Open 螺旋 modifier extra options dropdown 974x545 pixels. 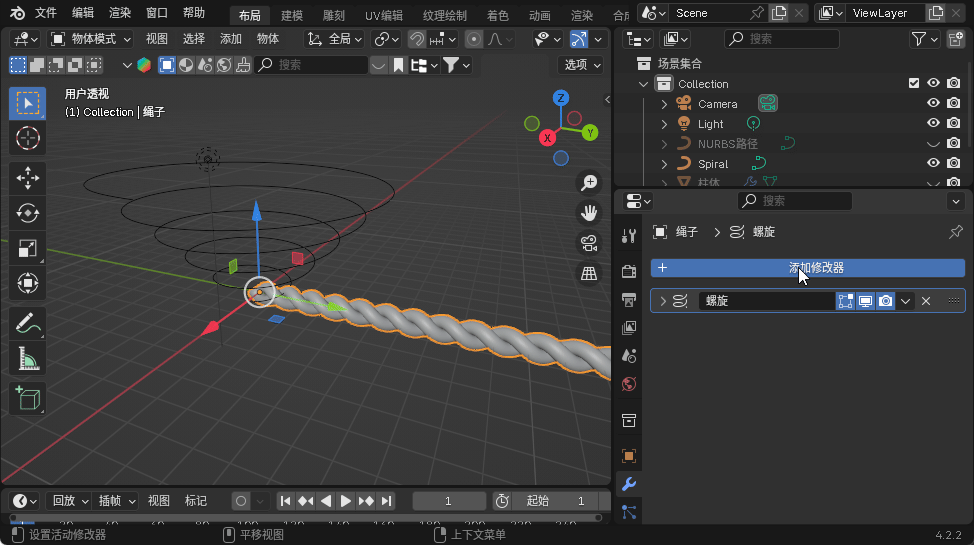[x=905, y=301]
